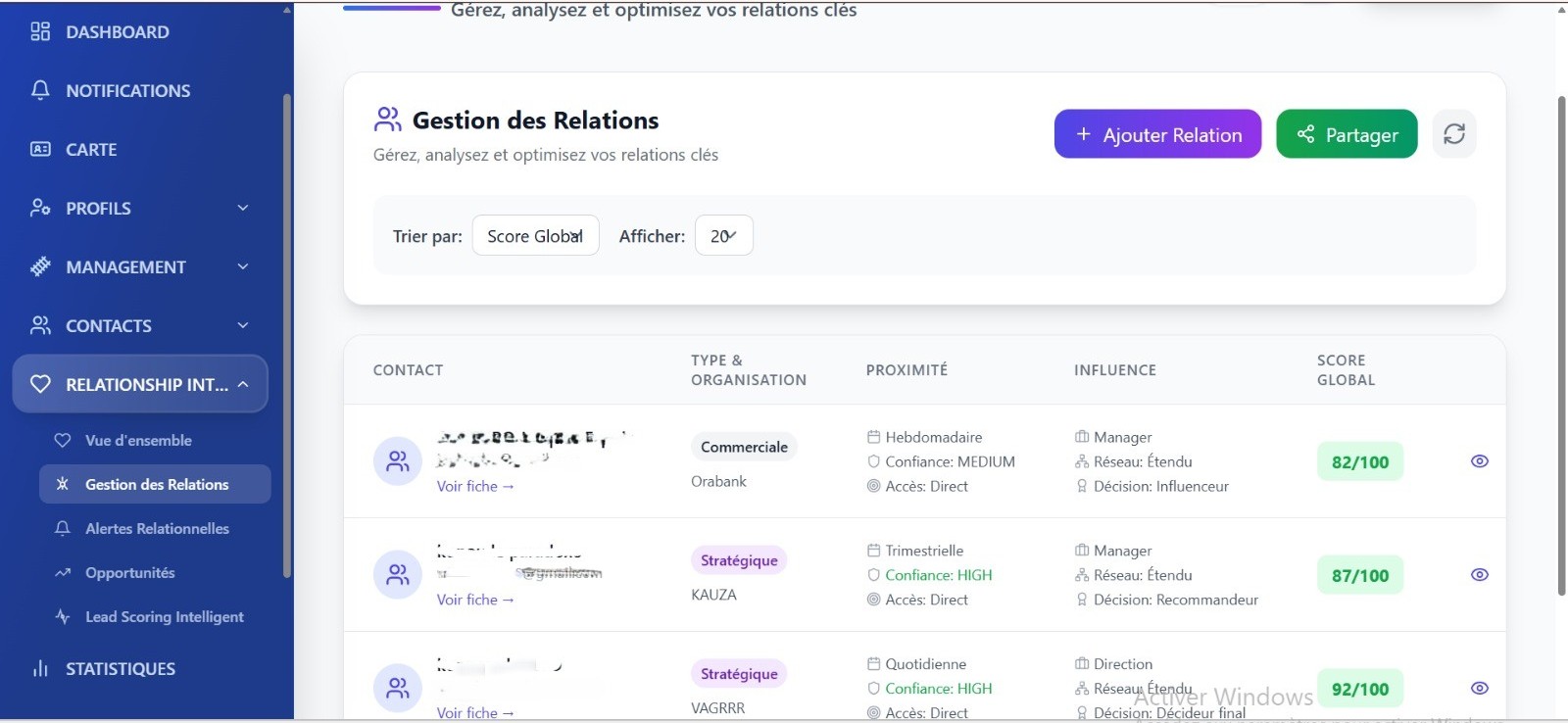Open the Trier par Score Global dropdown
Screen dimensions: 1568x723
point(535,236)
